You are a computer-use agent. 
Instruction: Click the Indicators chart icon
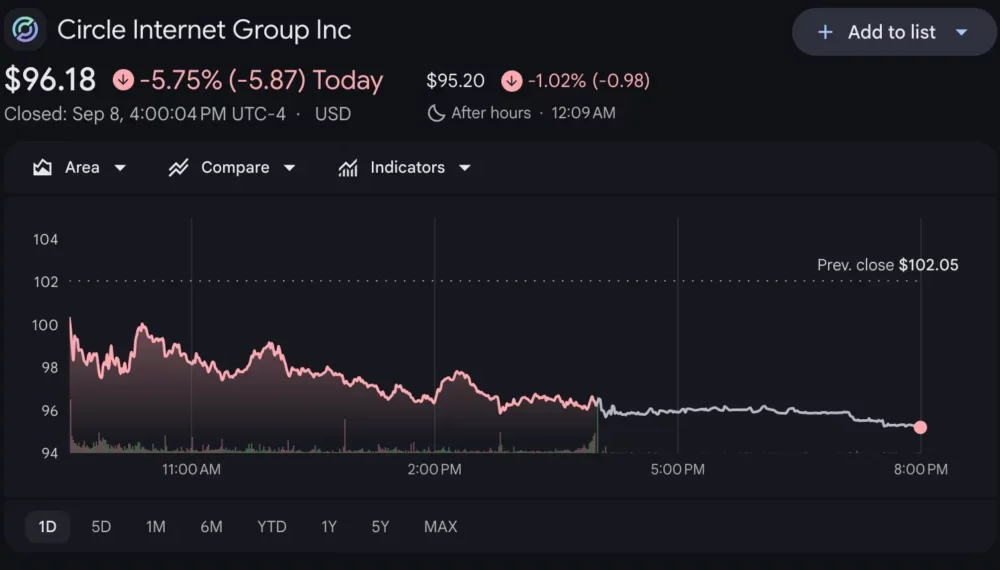(348, 168)
